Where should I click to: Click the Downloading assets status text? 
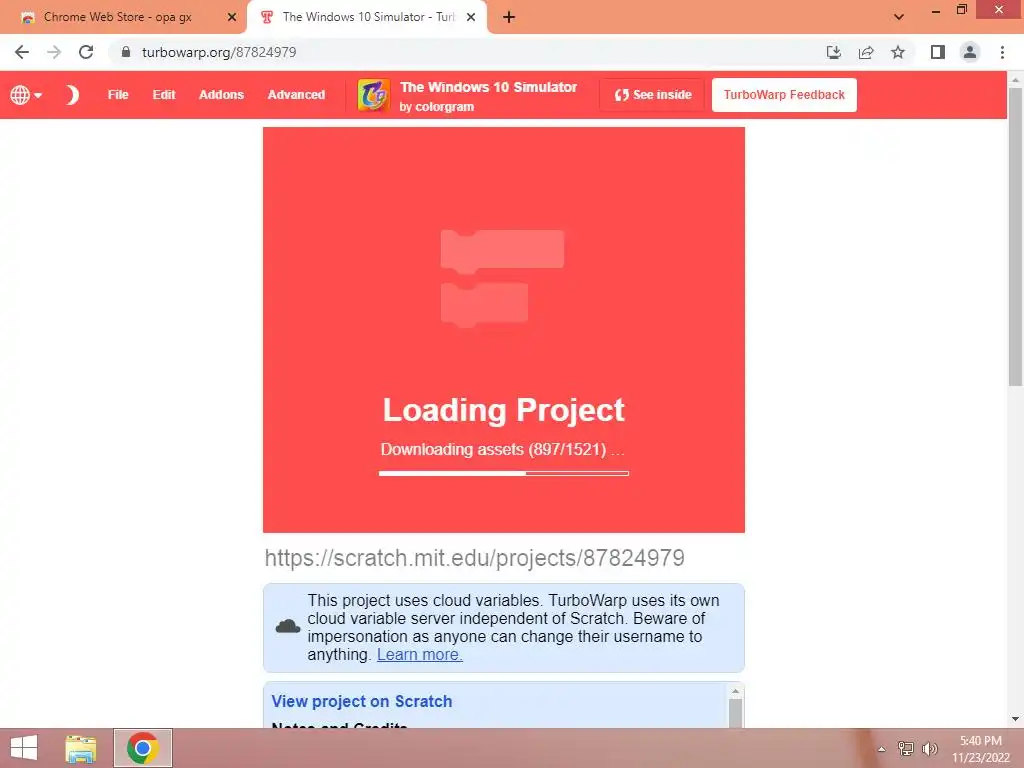502,449
